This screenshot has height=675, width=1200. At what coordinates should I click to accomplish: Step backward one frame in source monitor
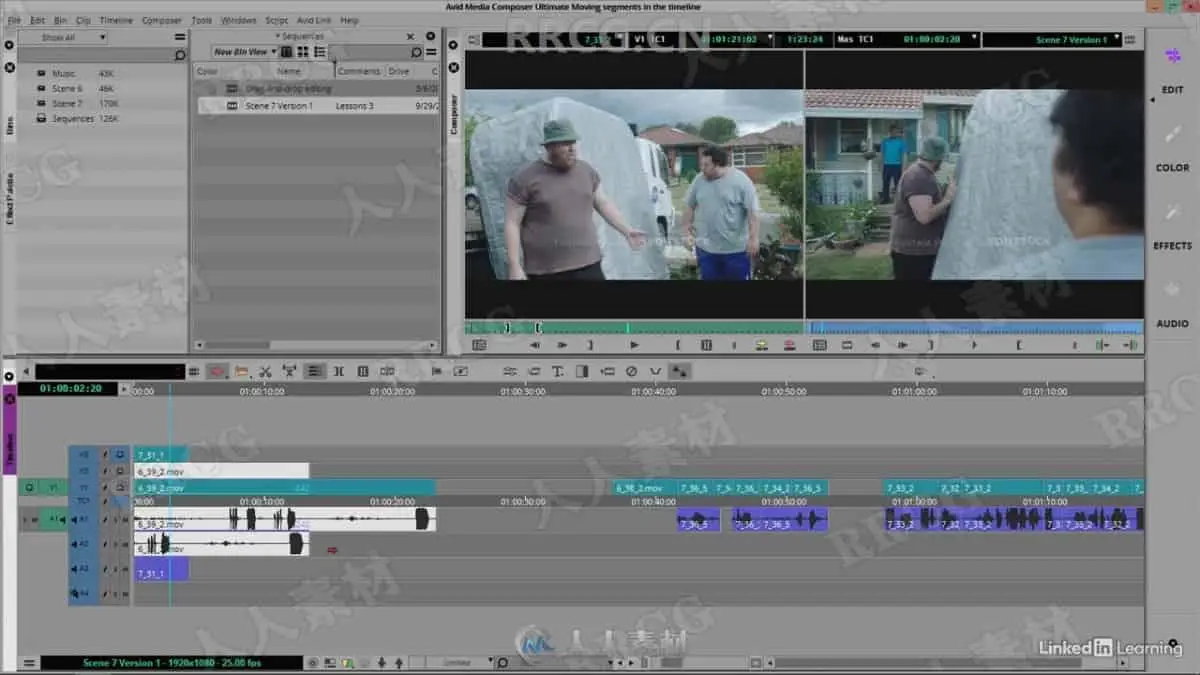534,345
